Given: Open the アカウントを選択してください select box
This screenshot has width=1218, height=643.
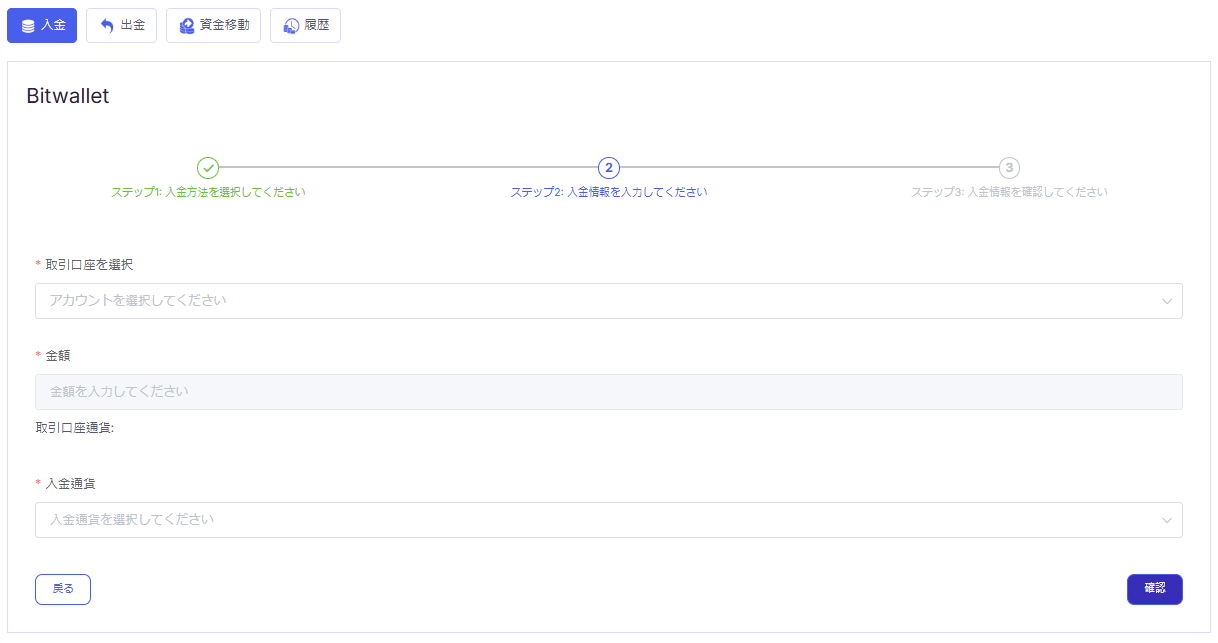Looking at the screenshot, I should pyautogui.click(x=600, y=301).
